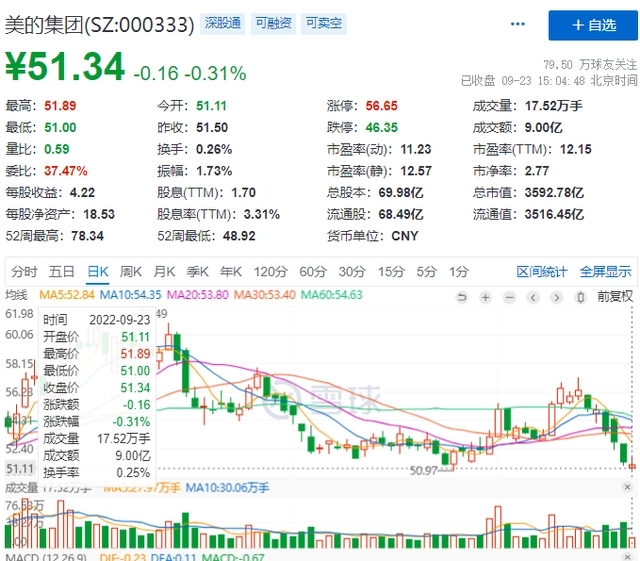This screenshot has width=640, height=561.
Task: Click the 每股净资产 value 18.53
Action: pyautogui.click(x=99, y=214)
